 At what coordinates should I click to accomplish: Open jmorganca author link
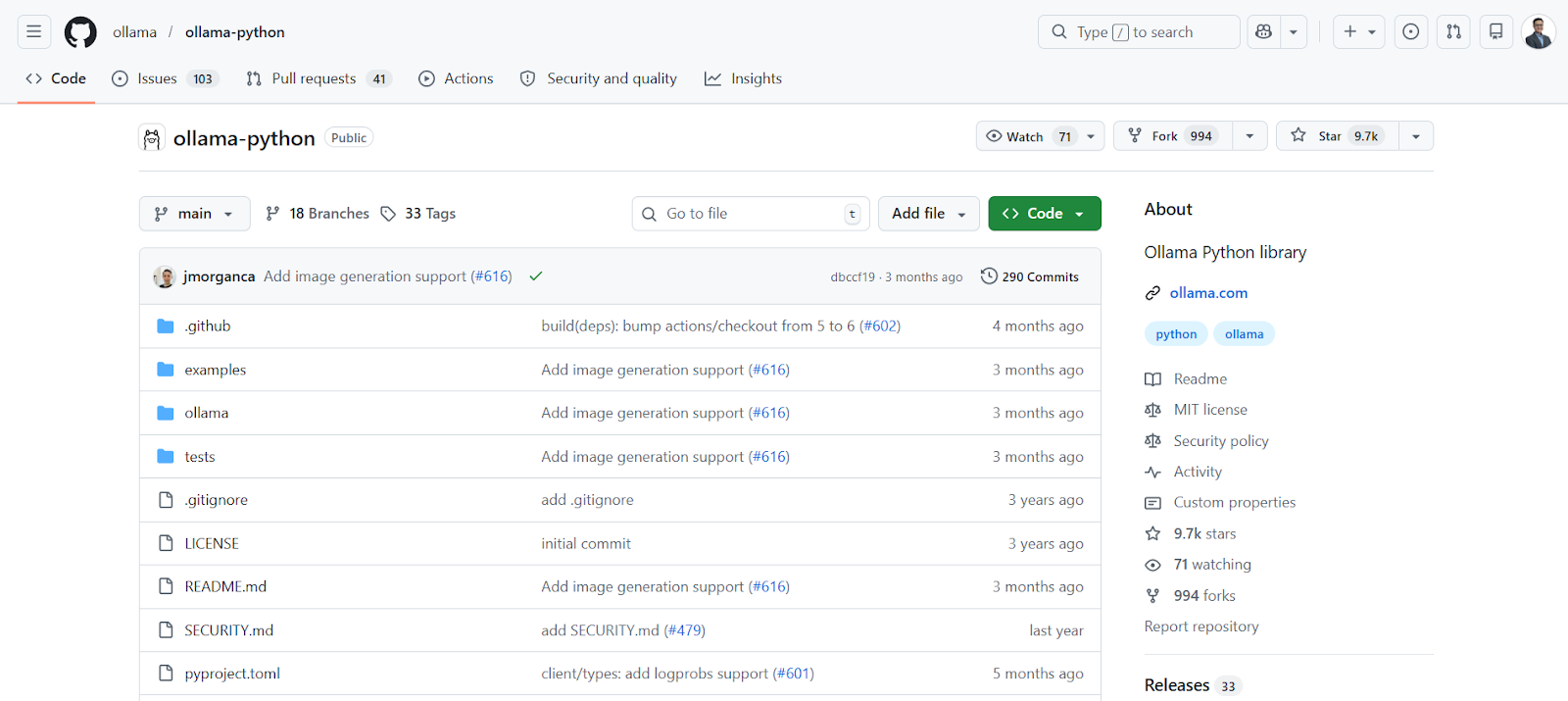coord(219,277)
